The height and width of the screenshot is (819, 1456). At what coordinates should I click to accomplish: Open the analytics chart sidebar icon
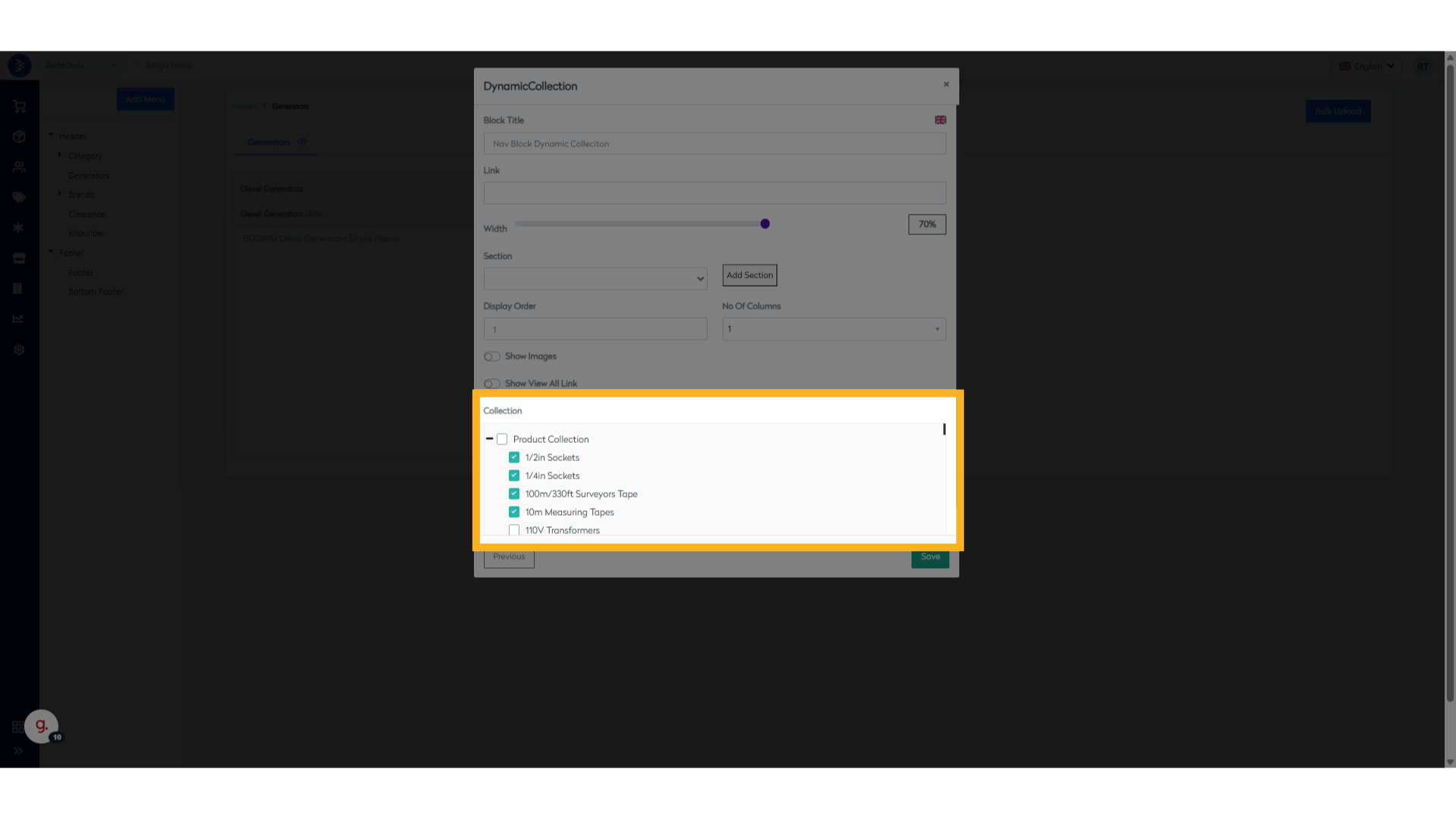pyautogui.click(x=18, y=319)
